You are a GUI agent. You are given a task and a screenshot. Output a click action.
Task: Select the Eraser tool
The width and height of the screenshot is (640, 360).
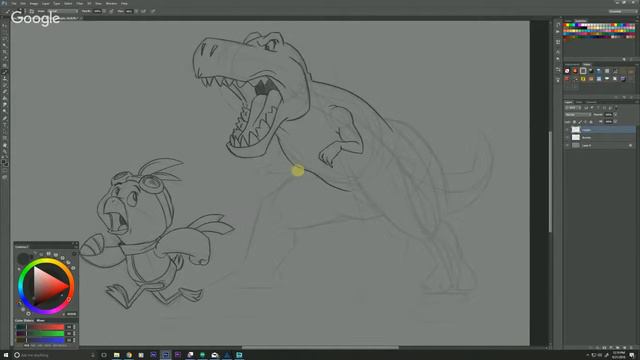pyautogui.click(x=5, y=91)
